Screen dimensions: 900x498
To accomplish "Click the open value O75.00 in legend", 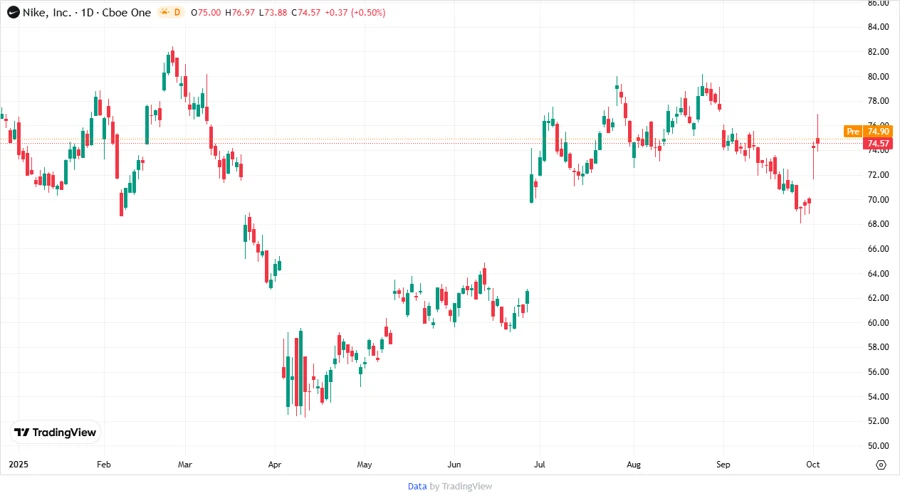I will 207,12.
